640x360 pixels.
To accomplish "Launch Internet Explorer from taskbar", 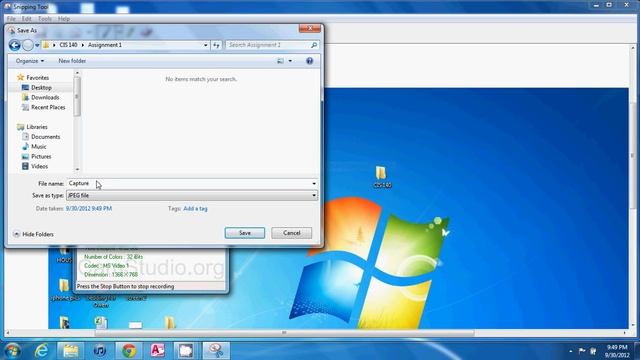I will (x=42, y=351).
